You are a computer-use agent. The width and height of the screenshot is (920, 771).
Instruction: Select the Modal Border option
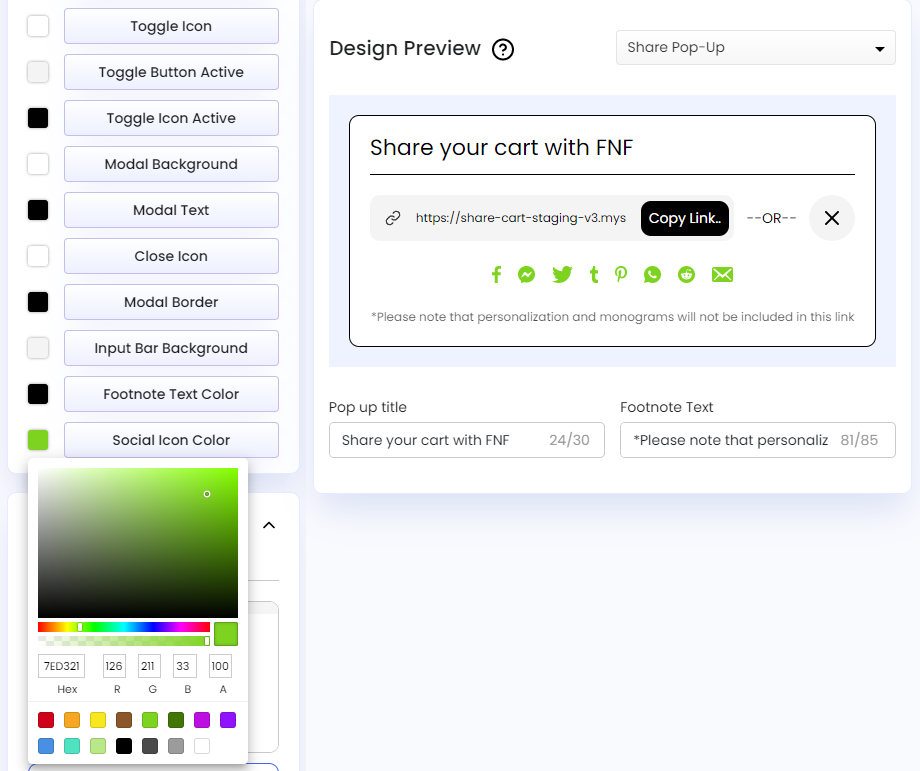point(171,302)
